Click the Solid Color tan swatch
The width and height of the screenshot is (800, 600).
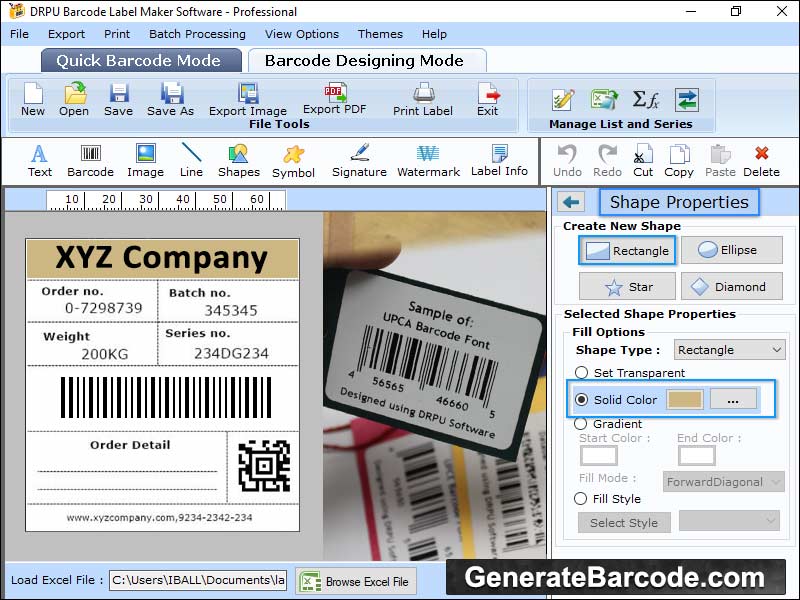[685, 400]
